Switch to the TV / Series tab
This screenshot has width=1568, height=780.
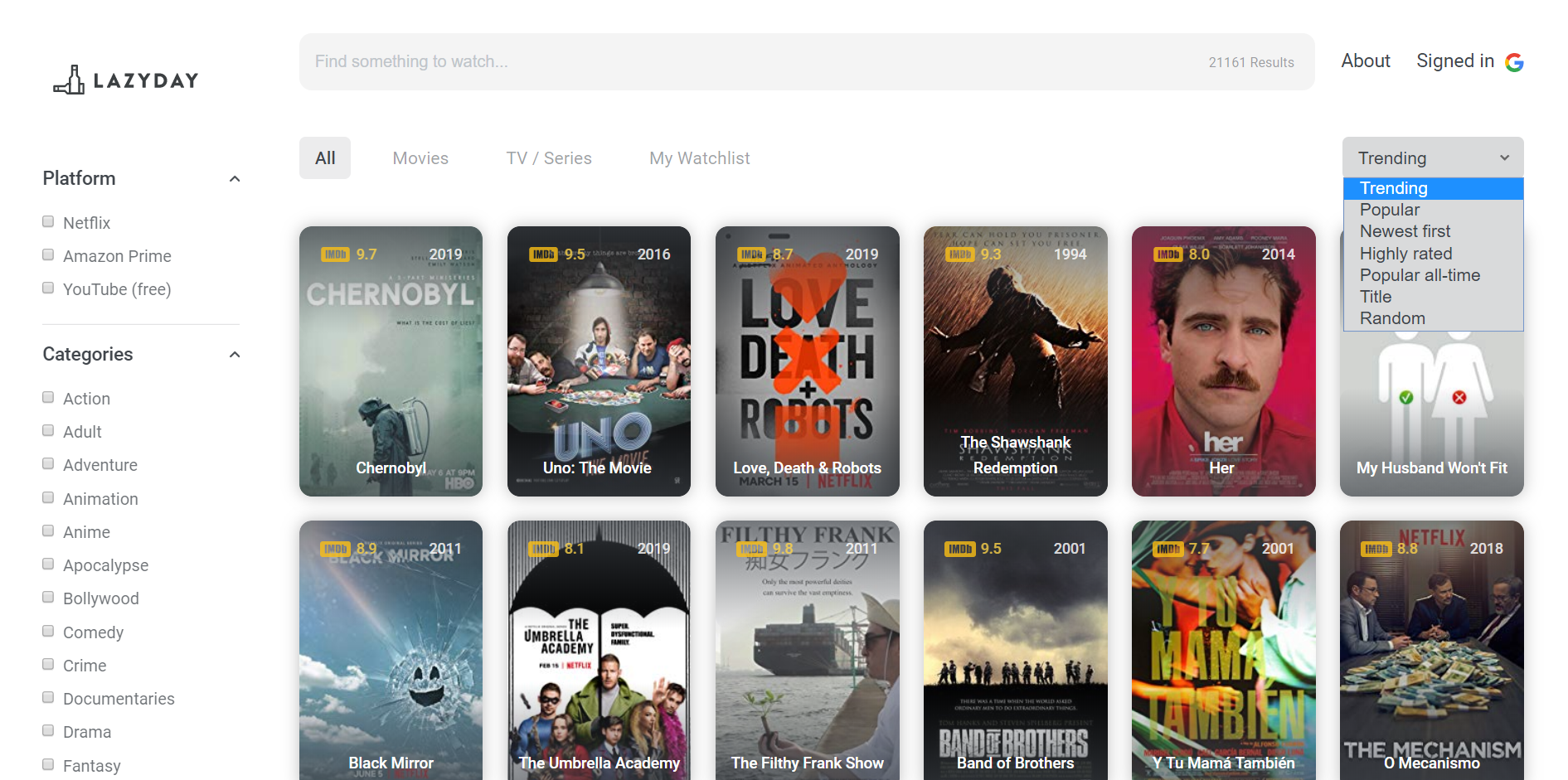pos(549,157)
